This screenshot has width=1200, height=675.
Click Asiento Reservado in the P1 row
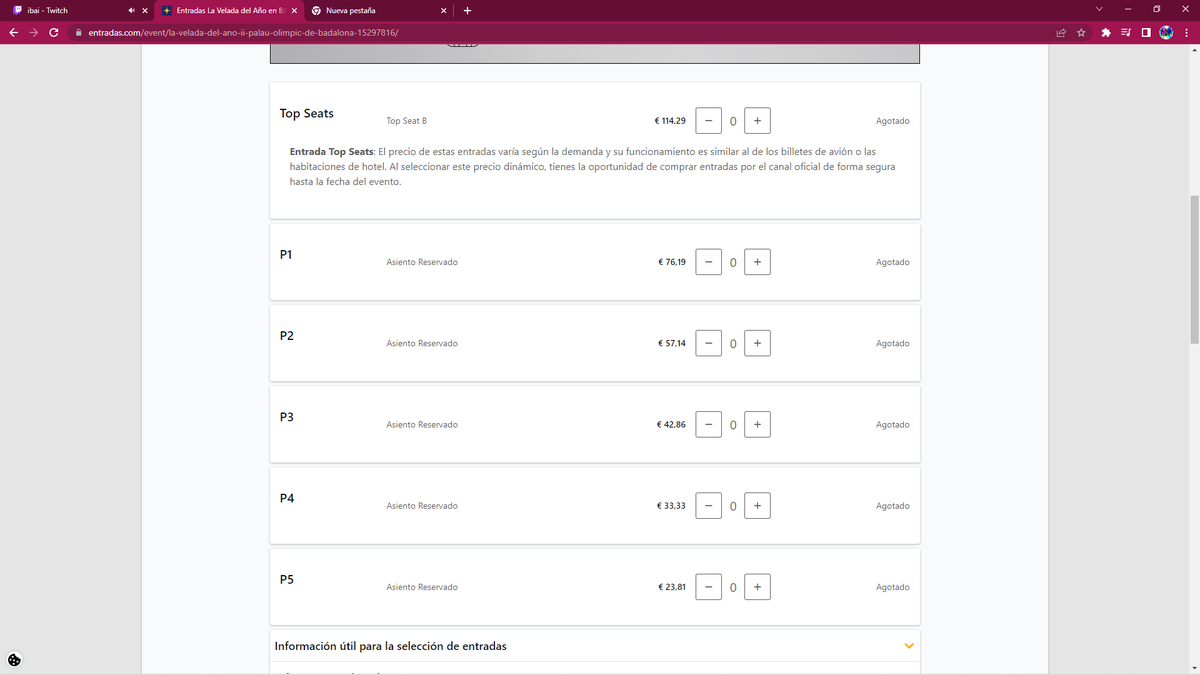(x=422, y=262)
